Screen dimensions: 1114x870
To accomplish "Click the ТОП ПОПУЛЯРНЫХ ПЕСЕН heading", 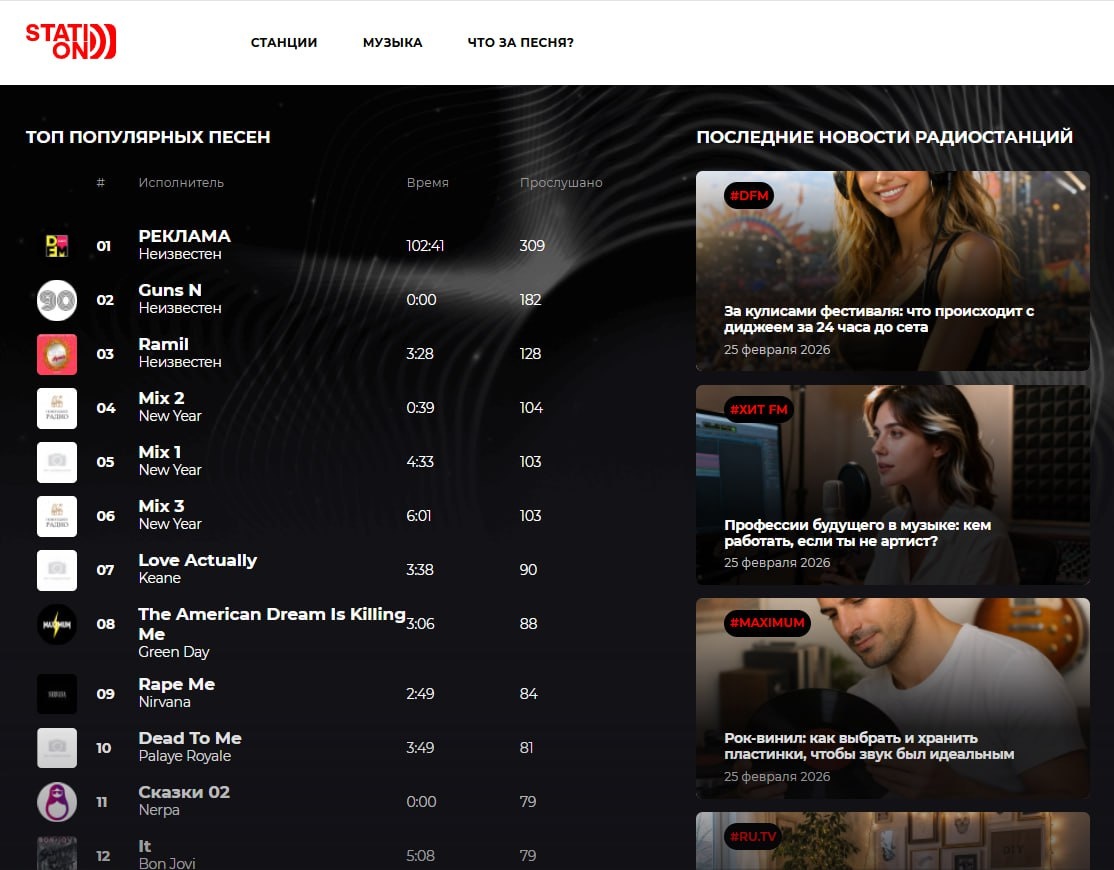I will (148, 137).
